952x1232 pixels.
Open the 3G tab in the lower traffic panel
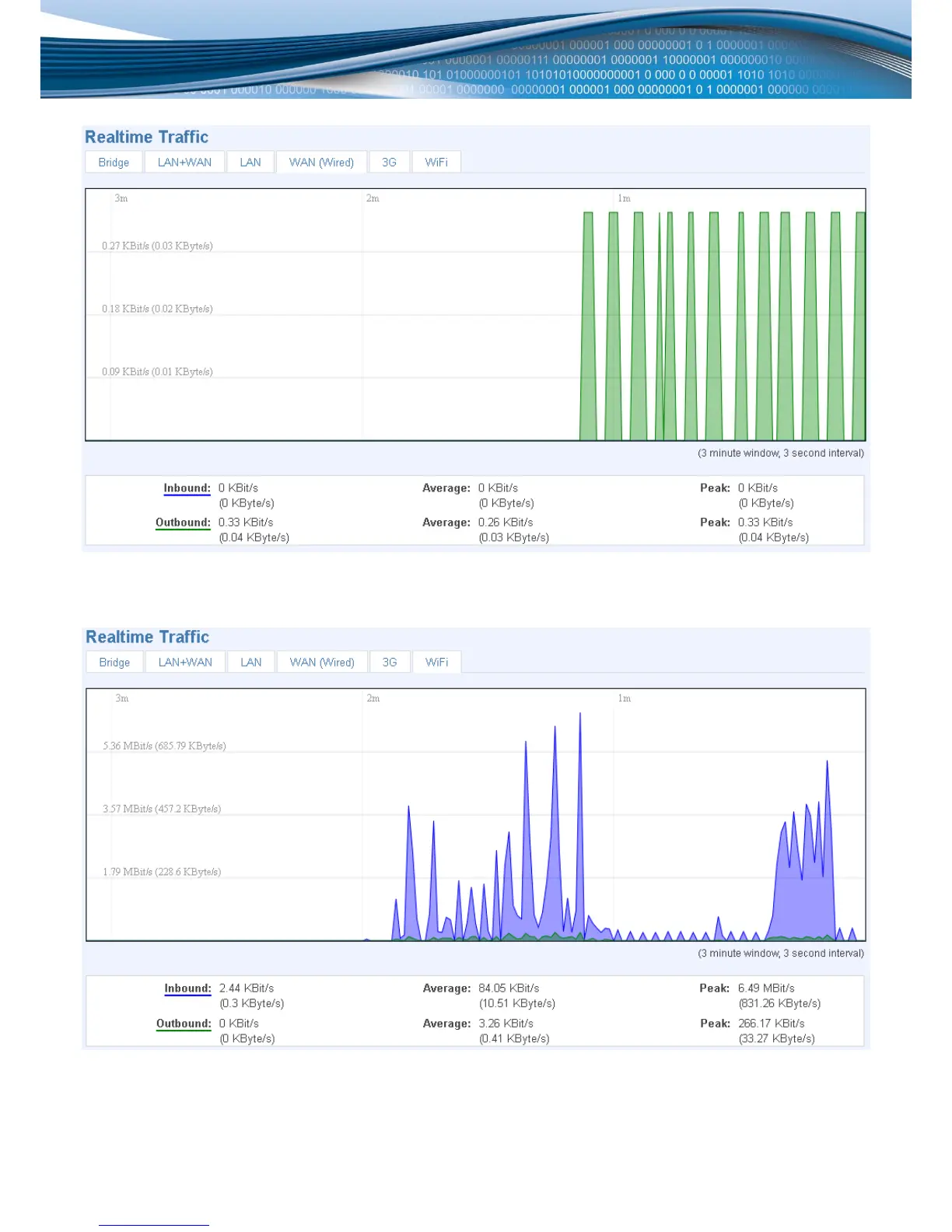click(390, 663)
